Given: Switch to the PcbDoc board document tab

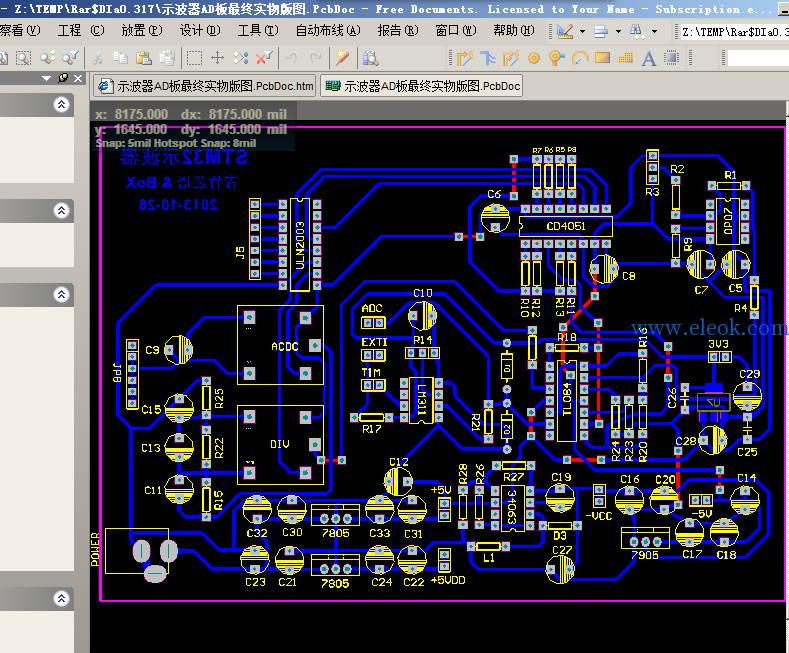Looking at the screenshot, I should click(422, 86).
